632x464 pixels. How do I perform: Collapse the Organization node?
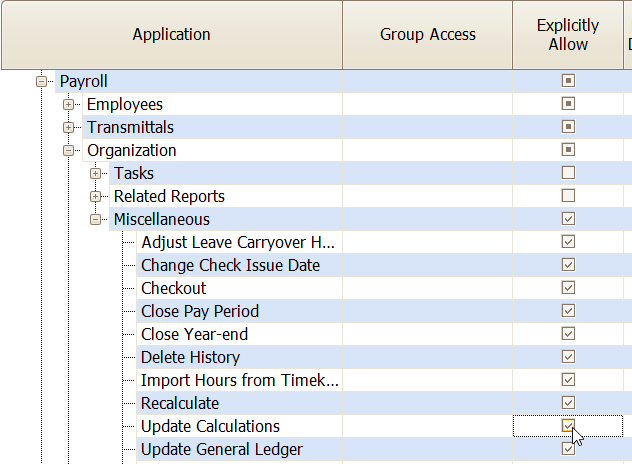tap(68, 150)
